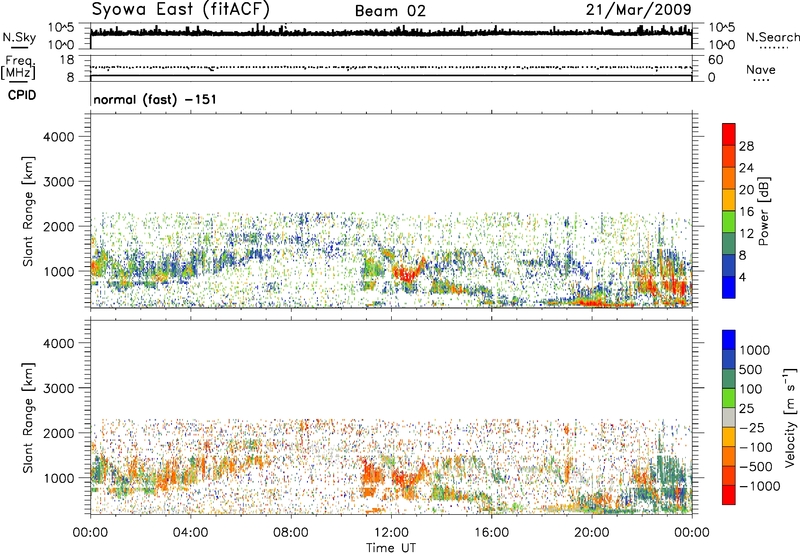Click the "Syowa East (fitACF)" title
Image resolution: width=800 pixels, height=554 pixels.
click(x=181, y=10)
